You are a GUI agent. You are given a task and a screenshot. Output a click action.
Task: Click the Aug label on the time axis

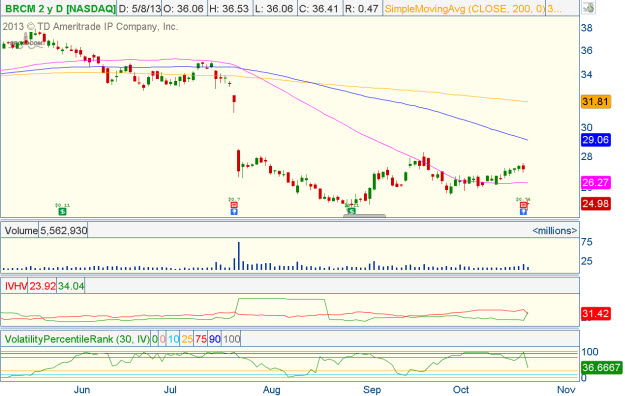point(271,390)
